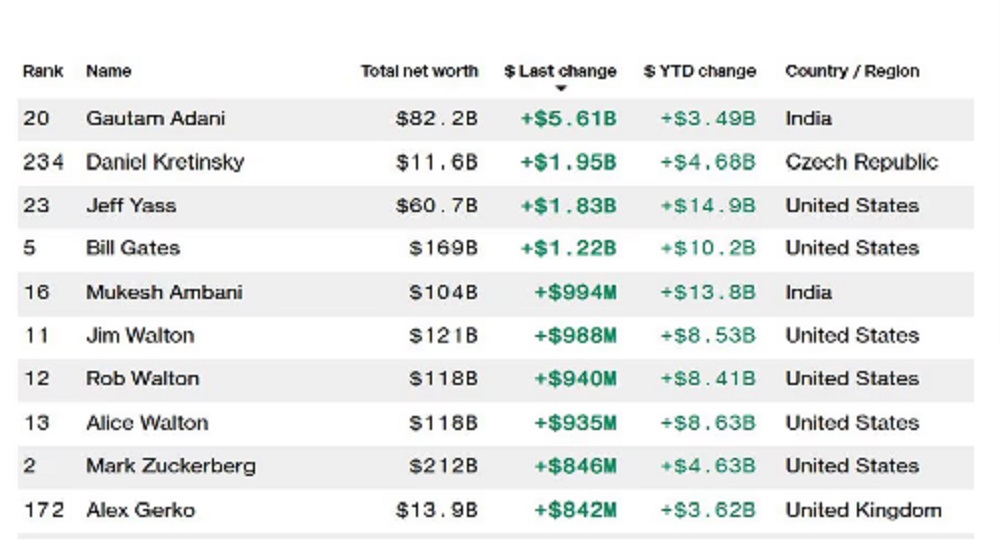
Task: Click the sort arrow under $ Last change
Action: 561,89
